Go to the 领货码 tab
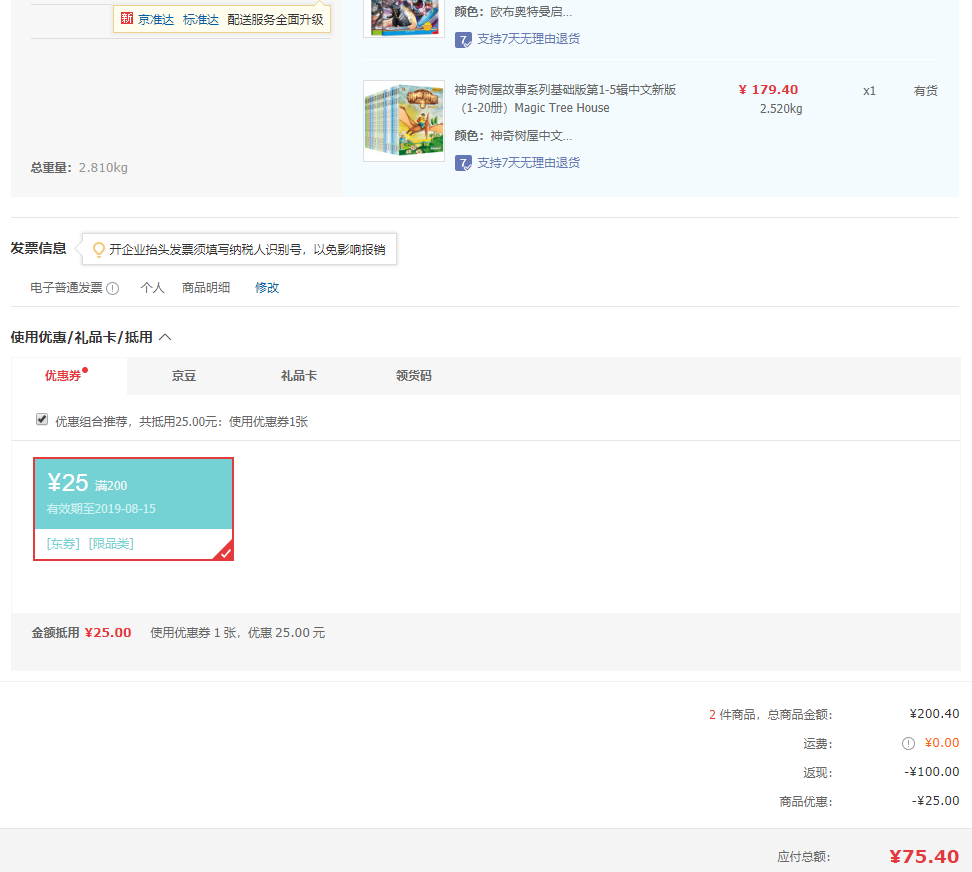The width and height of the screenshot is (972, 872). (413, 376)
